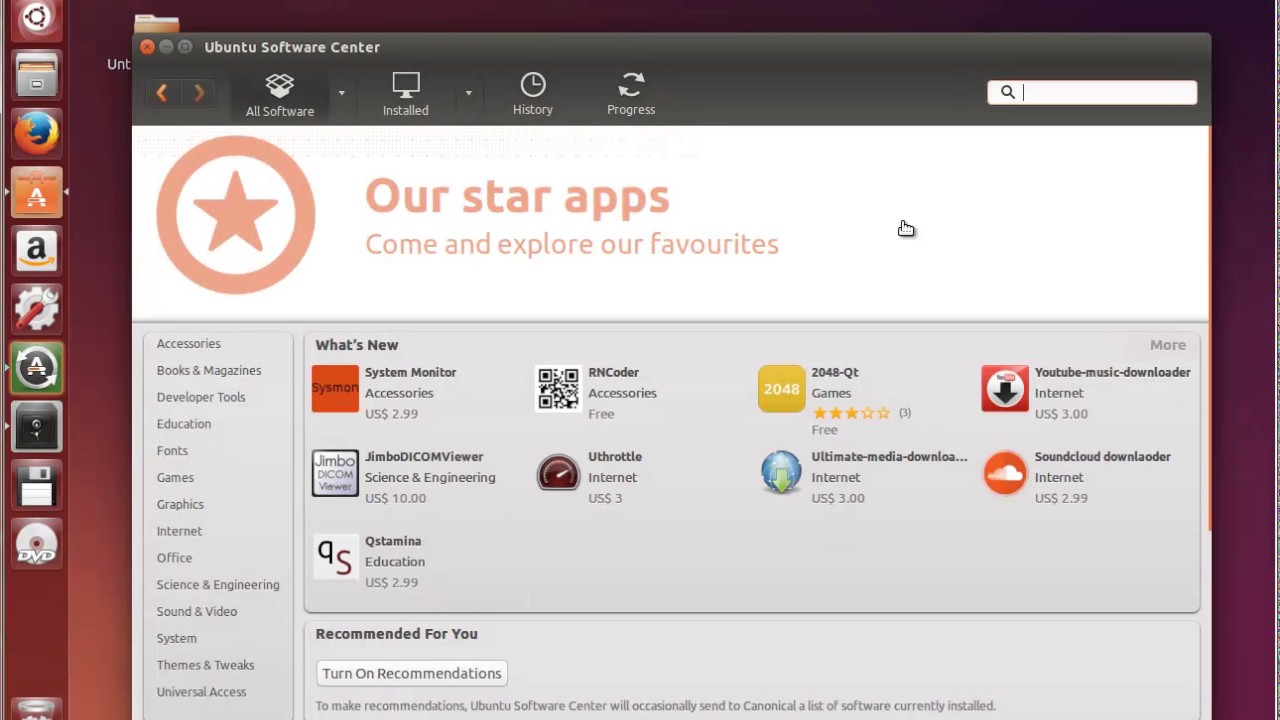Image resolution: width=1280 pixels, height=720 pixels.
Task: Open the 2048-Qt app title
Action: coord(835,372)
